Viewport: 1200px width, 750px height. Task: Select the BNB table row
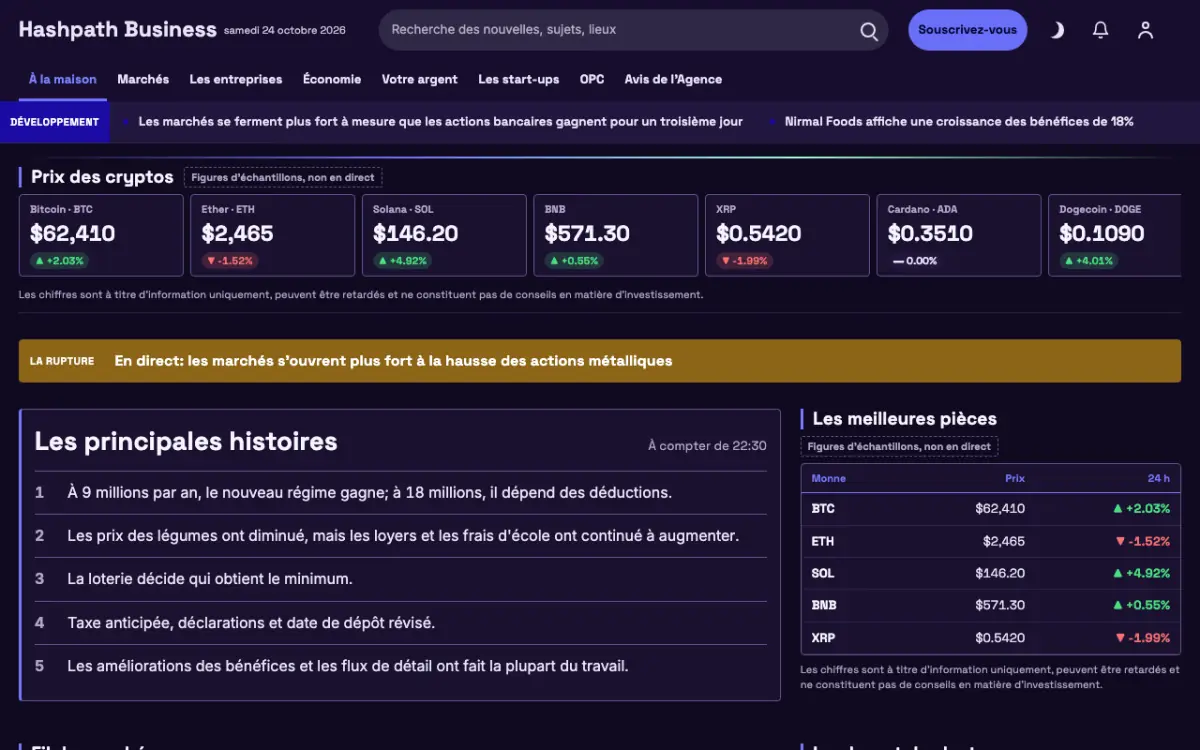(990, 605)
